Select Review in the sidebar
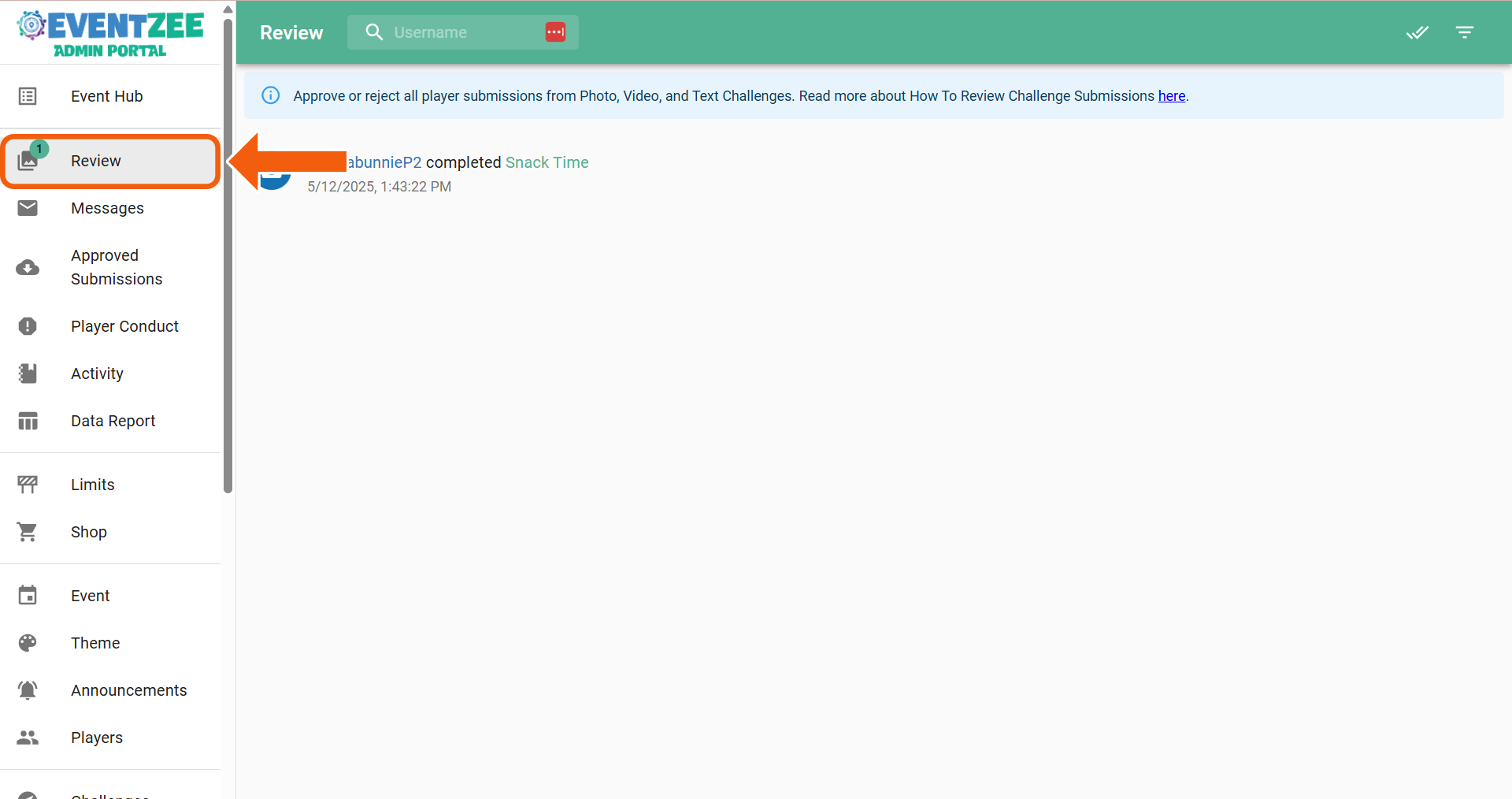 point(110,161)
